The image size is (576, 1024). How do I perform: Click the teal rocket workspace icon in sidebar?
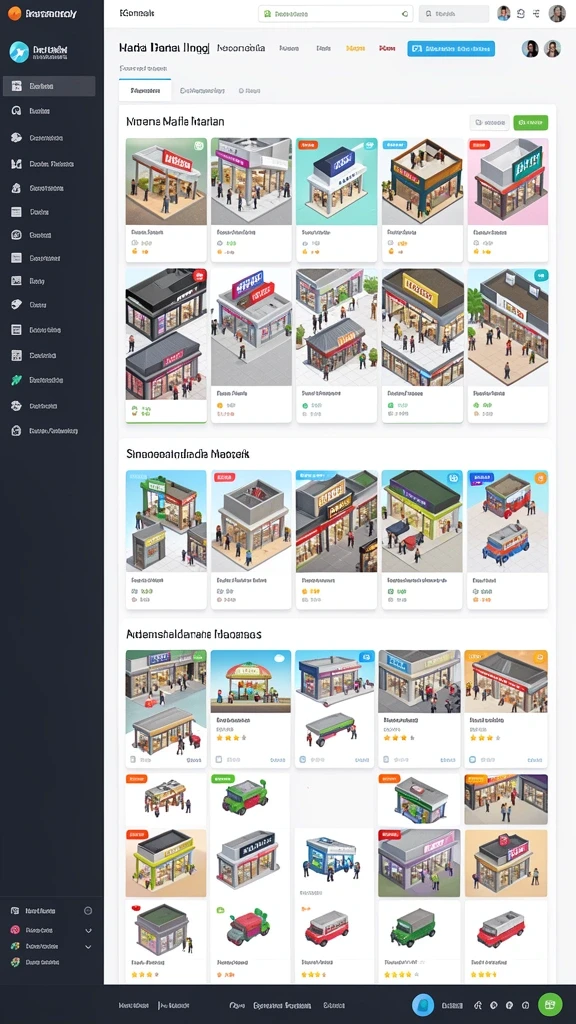tap(19, 52)
